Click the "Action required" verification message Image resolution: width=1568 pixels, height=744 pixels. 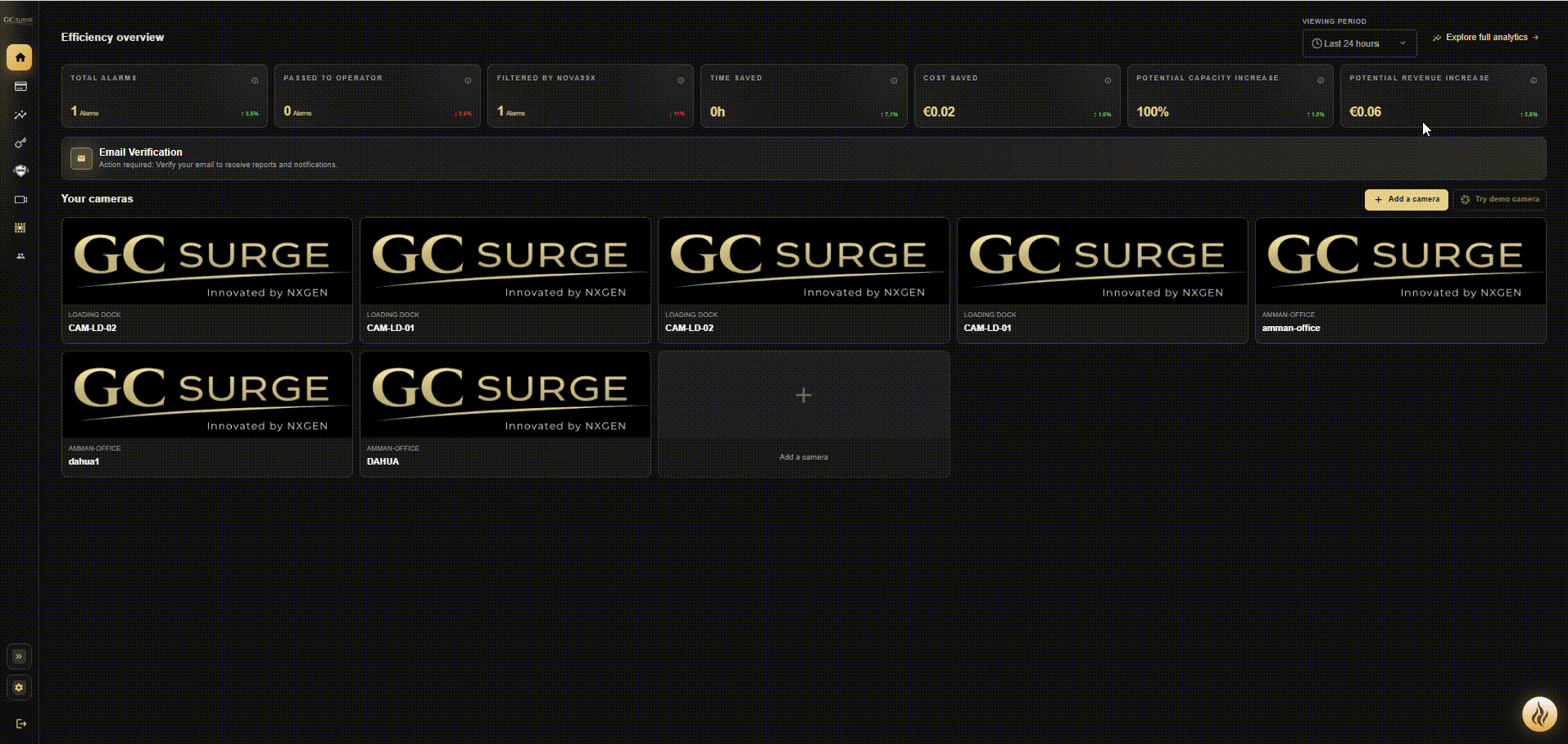pyautogui.click(x=218, y=165)
